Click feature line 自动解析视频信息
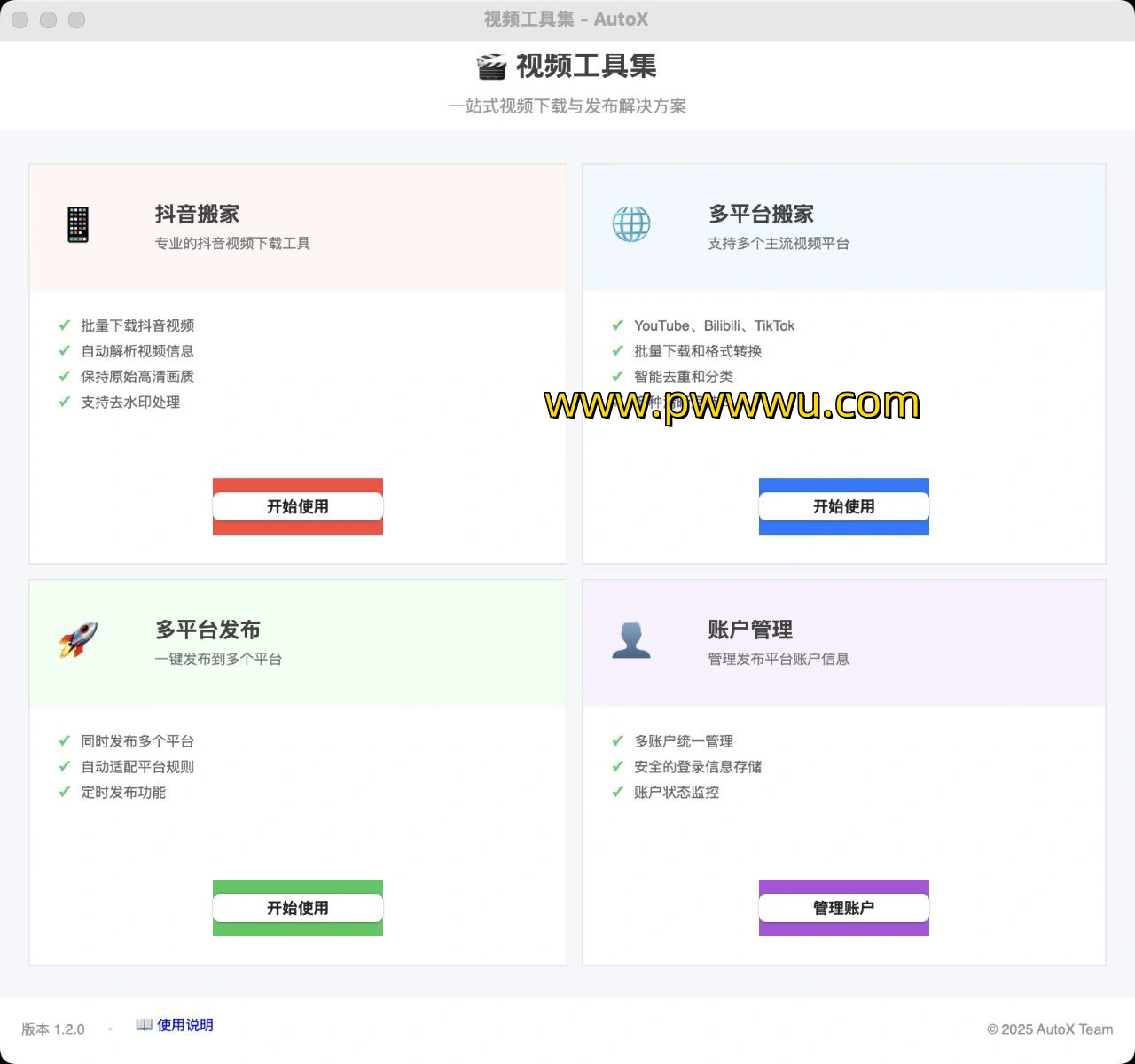 [137, 351]
